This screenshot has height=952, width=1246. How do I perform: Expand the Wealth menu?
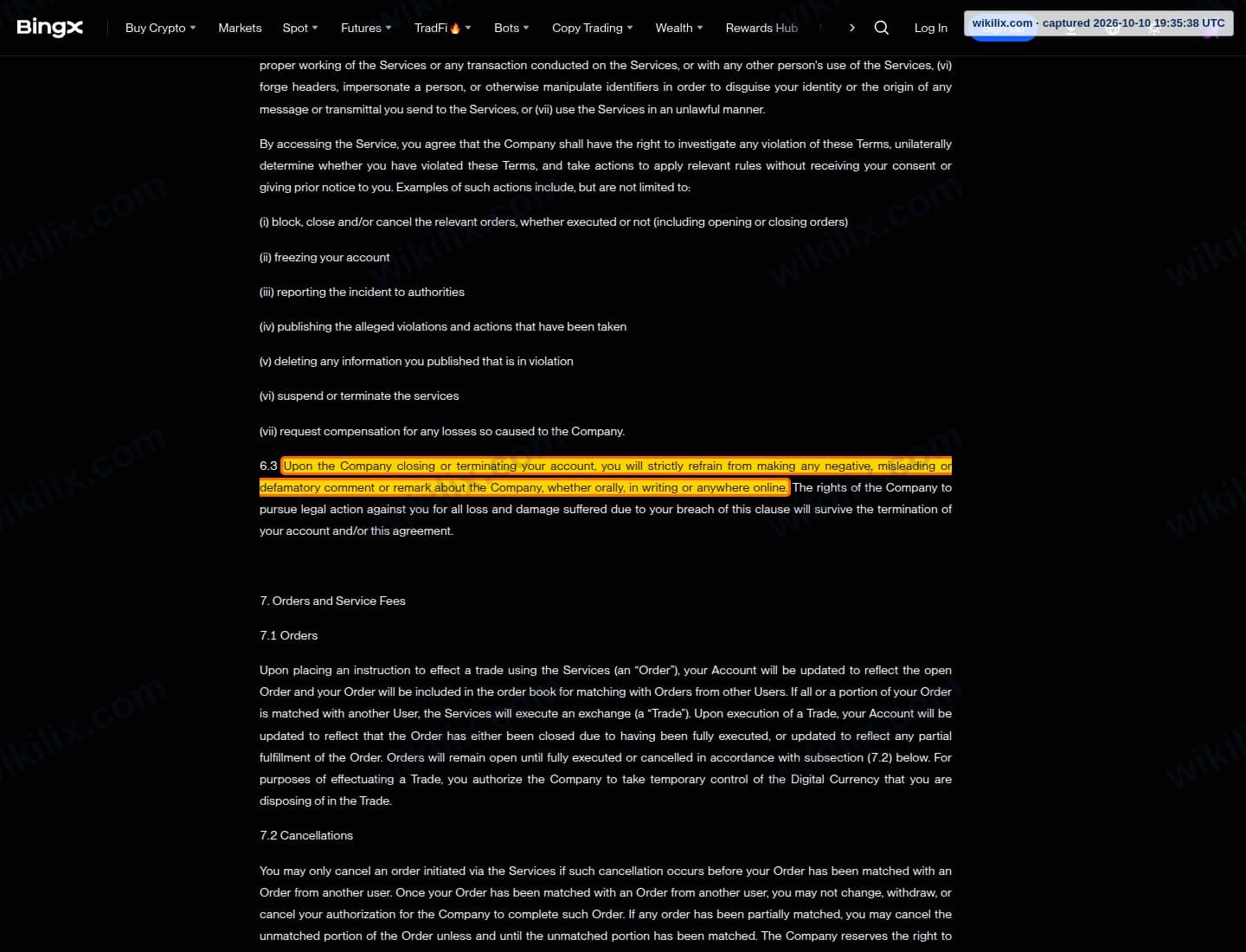tap(679, 28)
